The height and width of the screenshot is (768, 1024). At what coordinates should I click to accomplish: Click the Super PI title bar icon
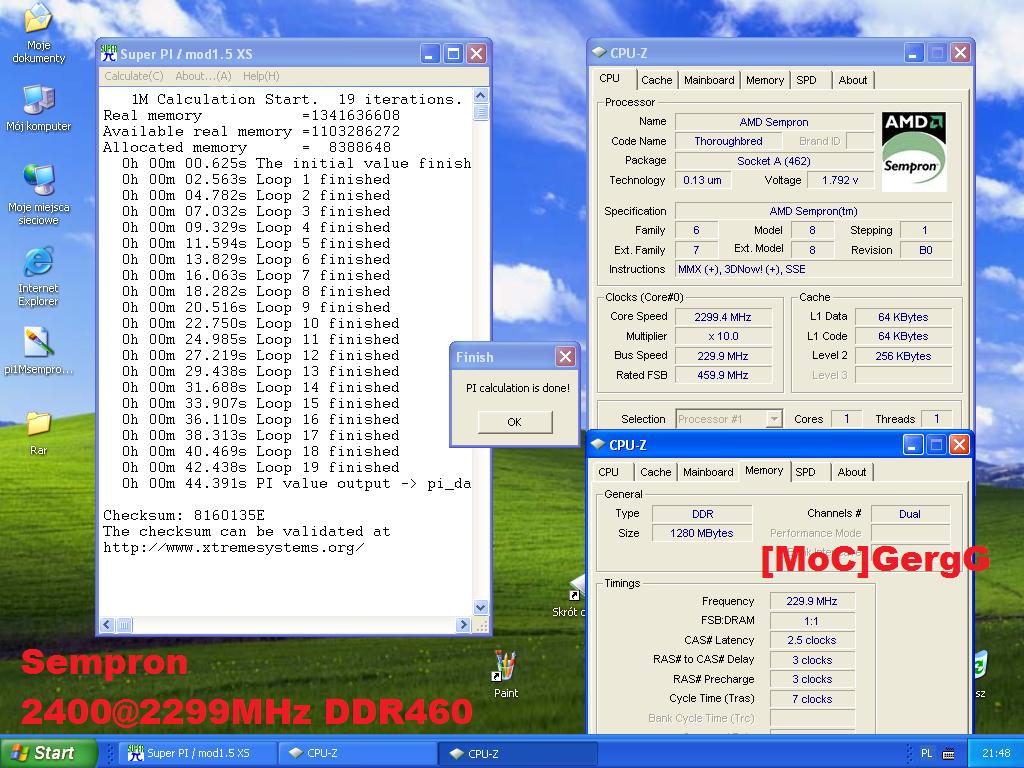[x=109, y=54]
